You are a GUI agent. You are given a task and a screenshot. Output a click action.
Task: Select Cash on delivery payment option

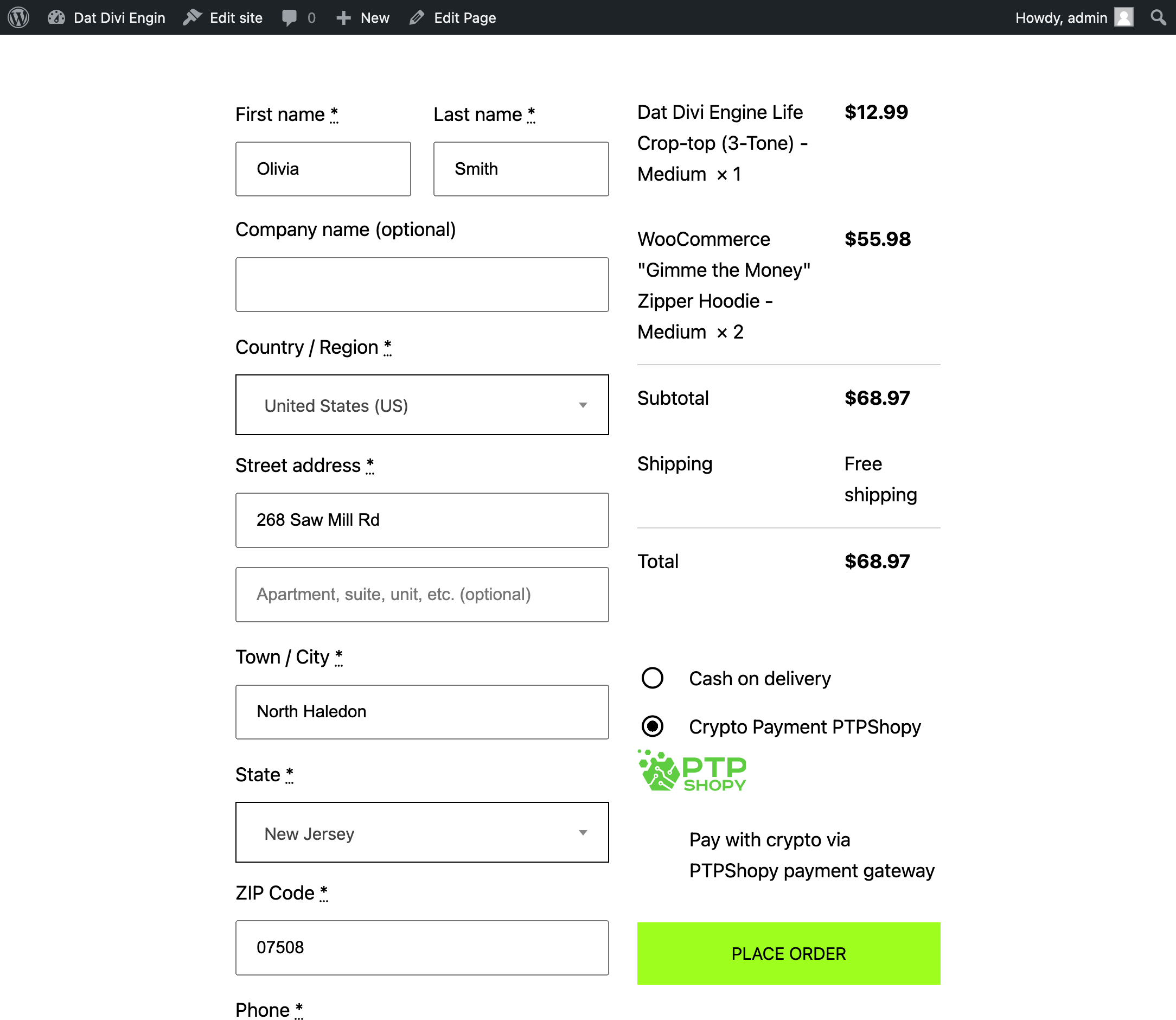[x=652, y=678]
